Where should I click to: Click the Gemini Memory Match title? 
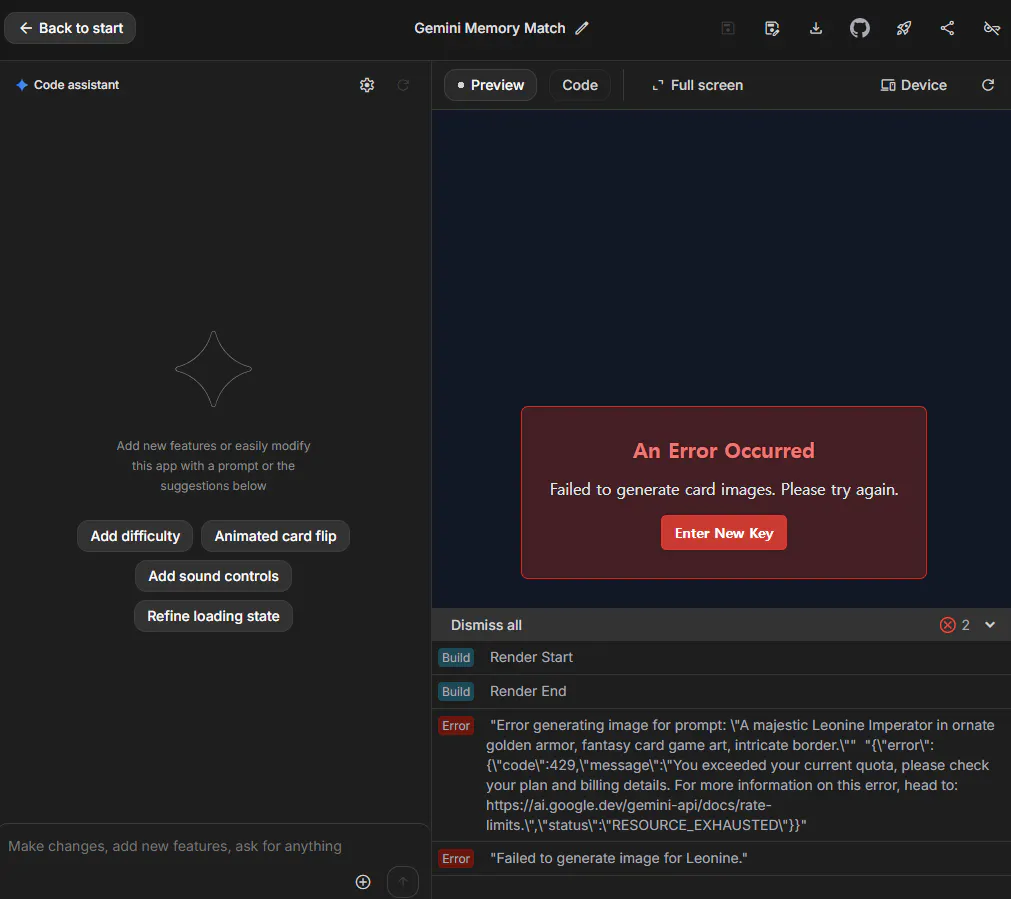click(x=489, y=28)
